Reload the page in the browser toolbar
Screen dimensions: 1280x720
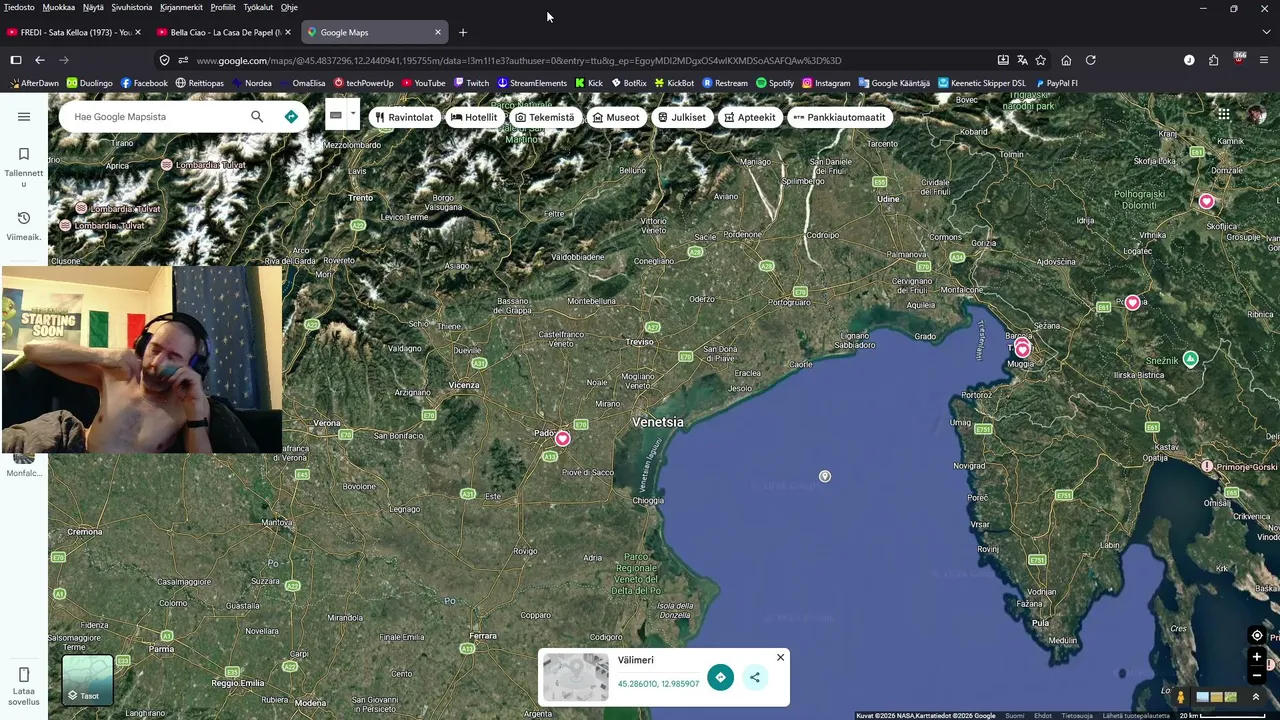pos(1090,60)
